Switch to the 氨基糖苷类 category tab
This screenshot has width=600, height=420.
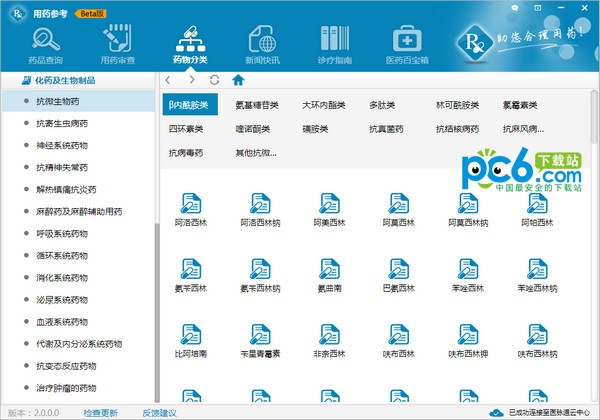click(256, 104)
